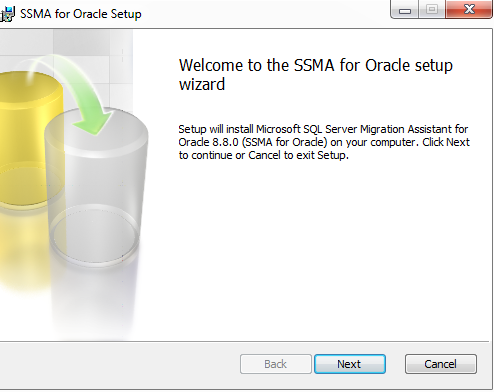Close the SSMA for Oracle Setup window
The height and width of the screenshot is (392, 494).
(469, 9)
